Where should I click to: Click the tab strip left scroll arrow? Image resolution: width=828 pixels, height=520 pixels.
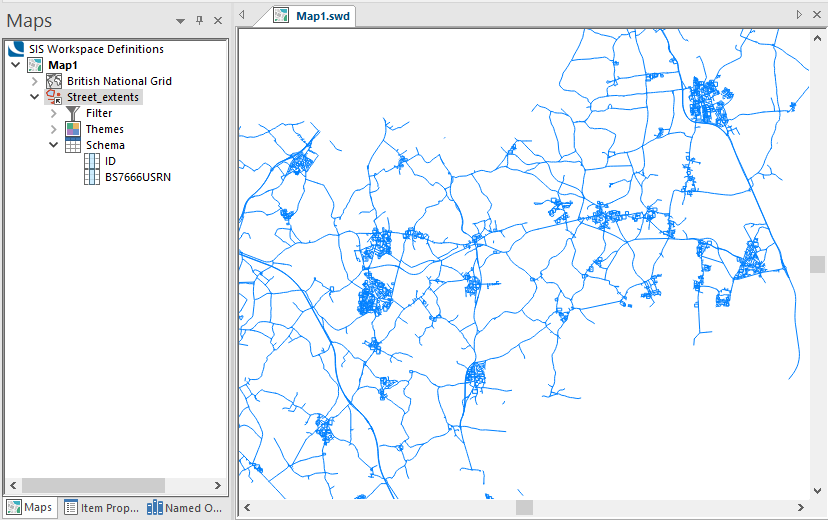[x=242, y=15]
